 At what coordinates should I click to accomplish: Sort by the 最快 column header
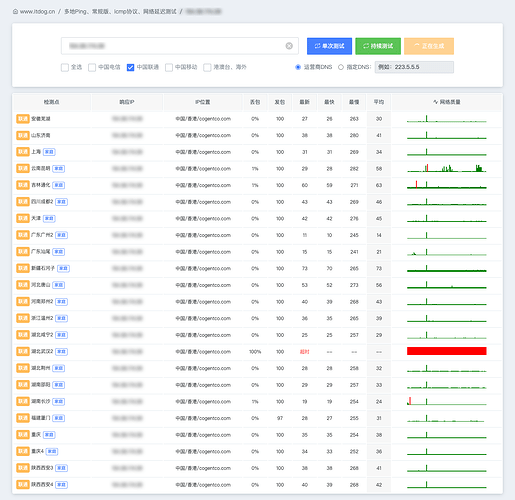pyautogui.click(x=329, y=102)
